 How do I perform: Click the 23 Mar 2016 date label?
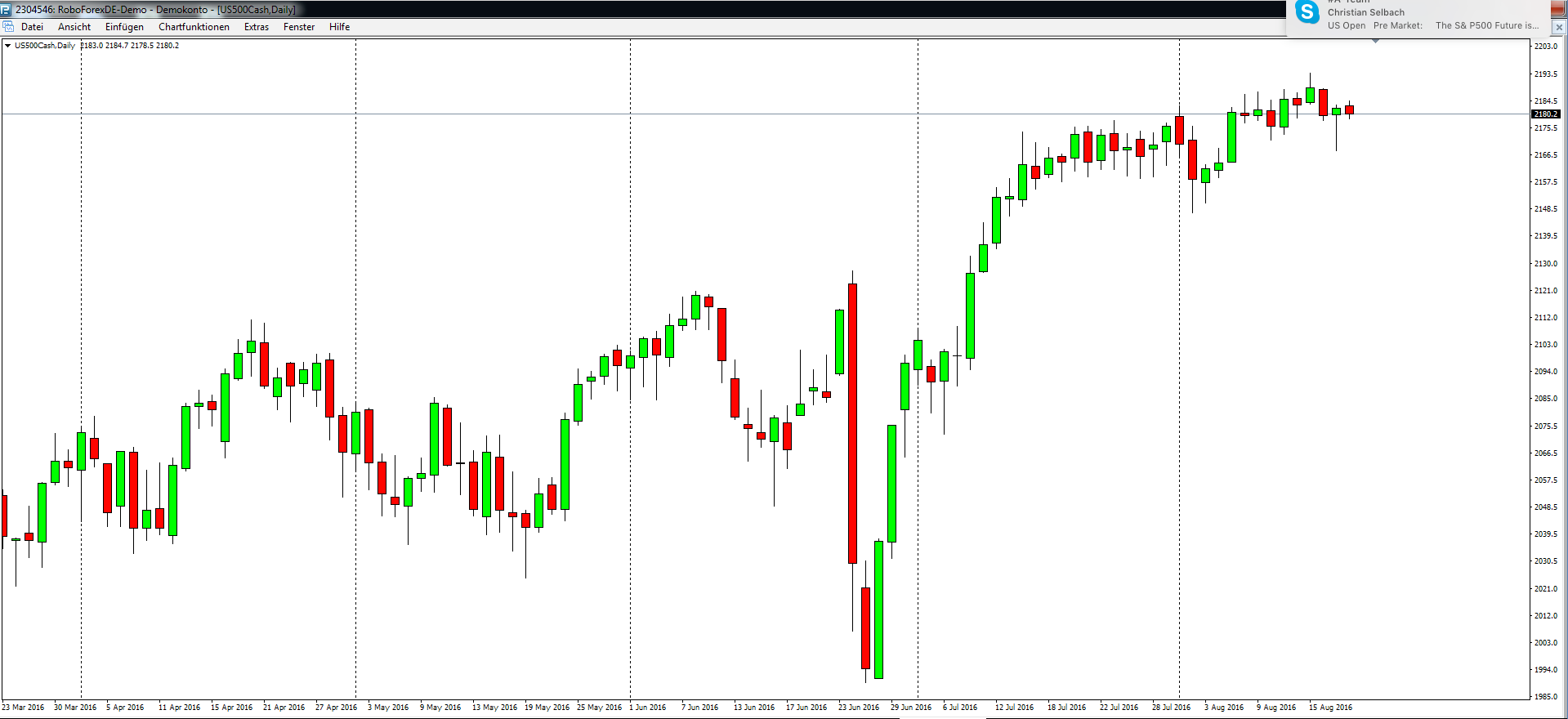tap(23, 708)
